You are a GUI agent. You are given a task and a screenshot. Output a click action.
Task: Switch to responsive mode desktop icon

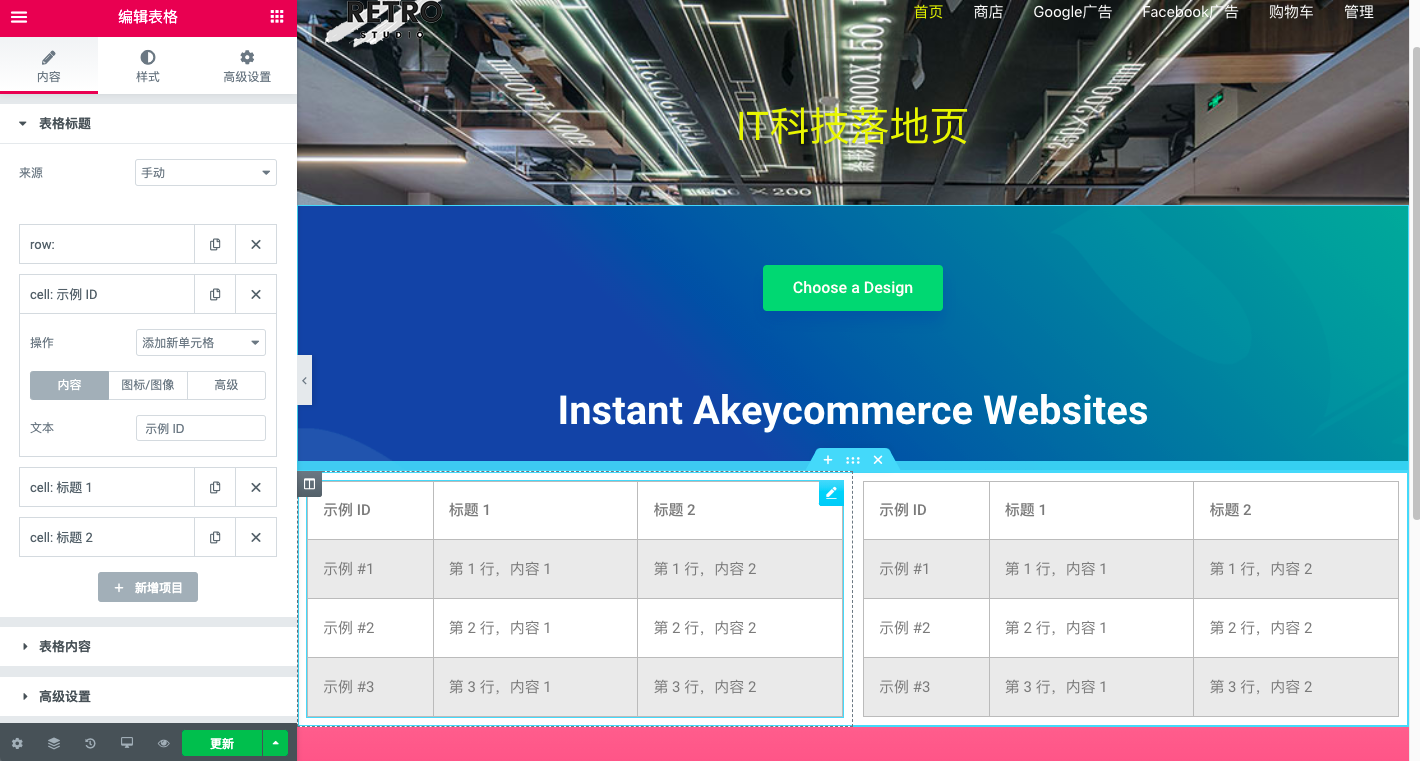click(127, 744)
